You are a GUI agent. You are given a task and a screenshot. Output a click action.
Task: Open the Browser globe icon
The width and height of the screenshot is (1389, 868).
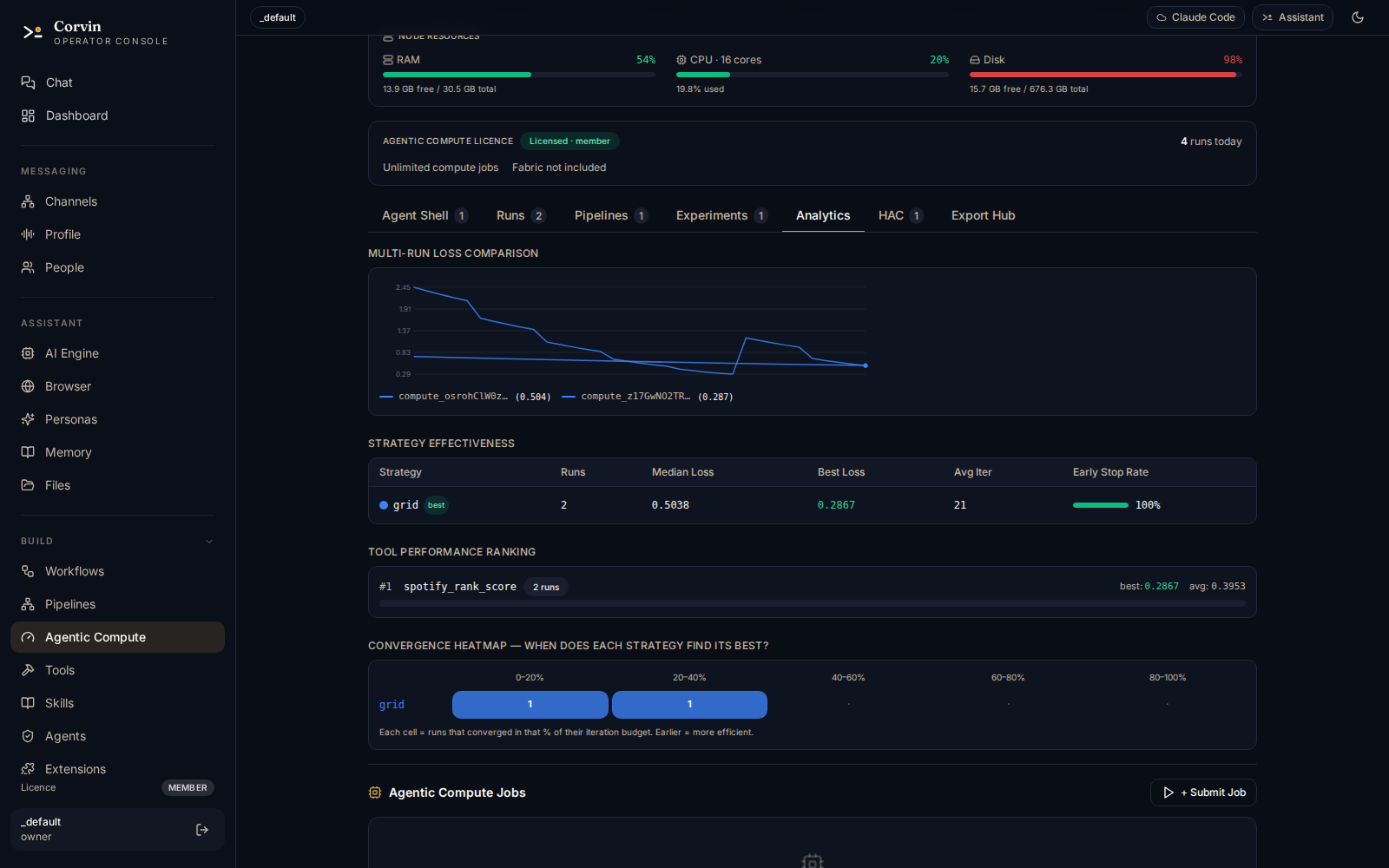click(x=28, y=386)
